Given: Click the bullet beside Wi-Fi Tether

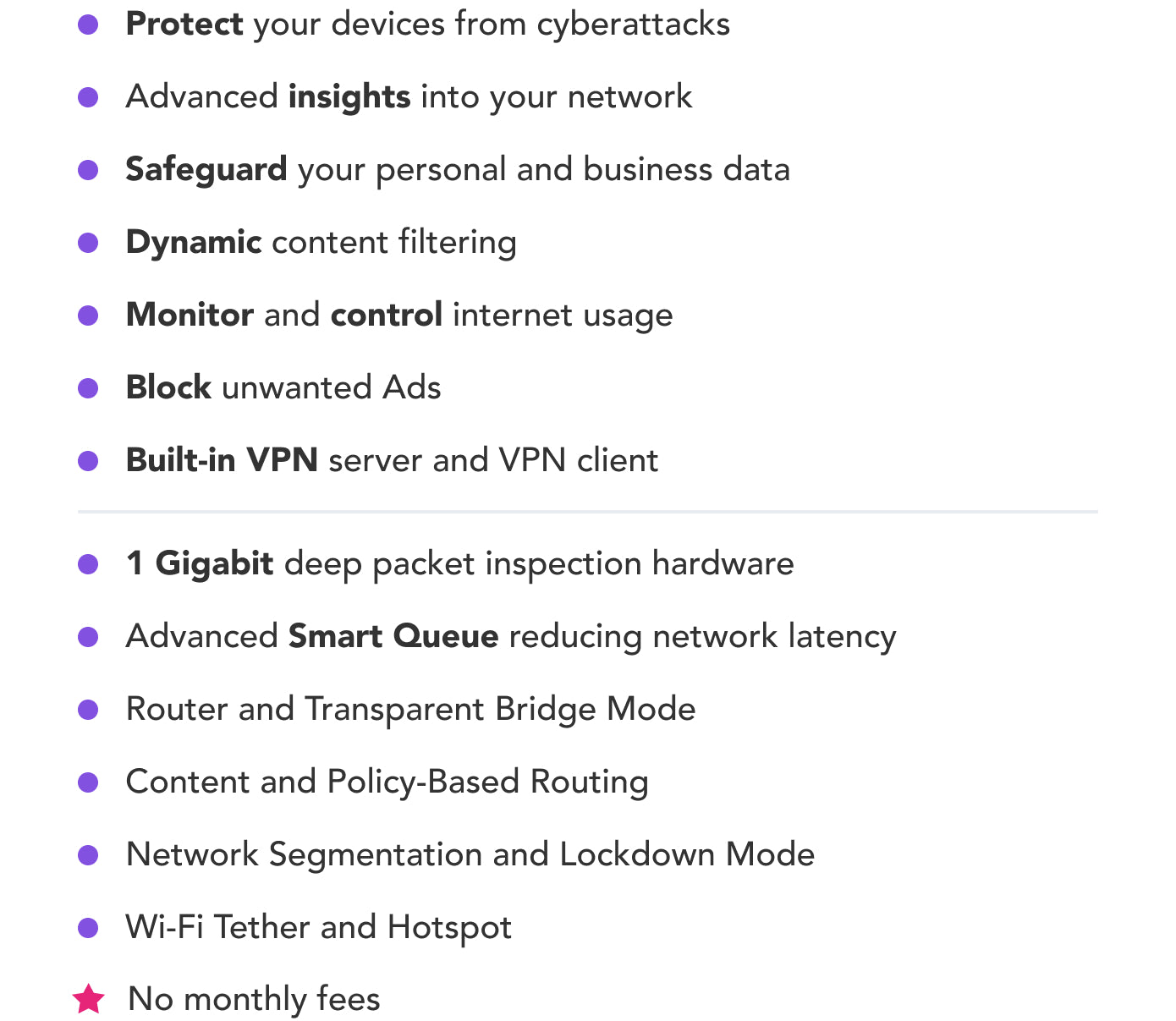Looking at the screenshot, I should (x=88, y=928).
